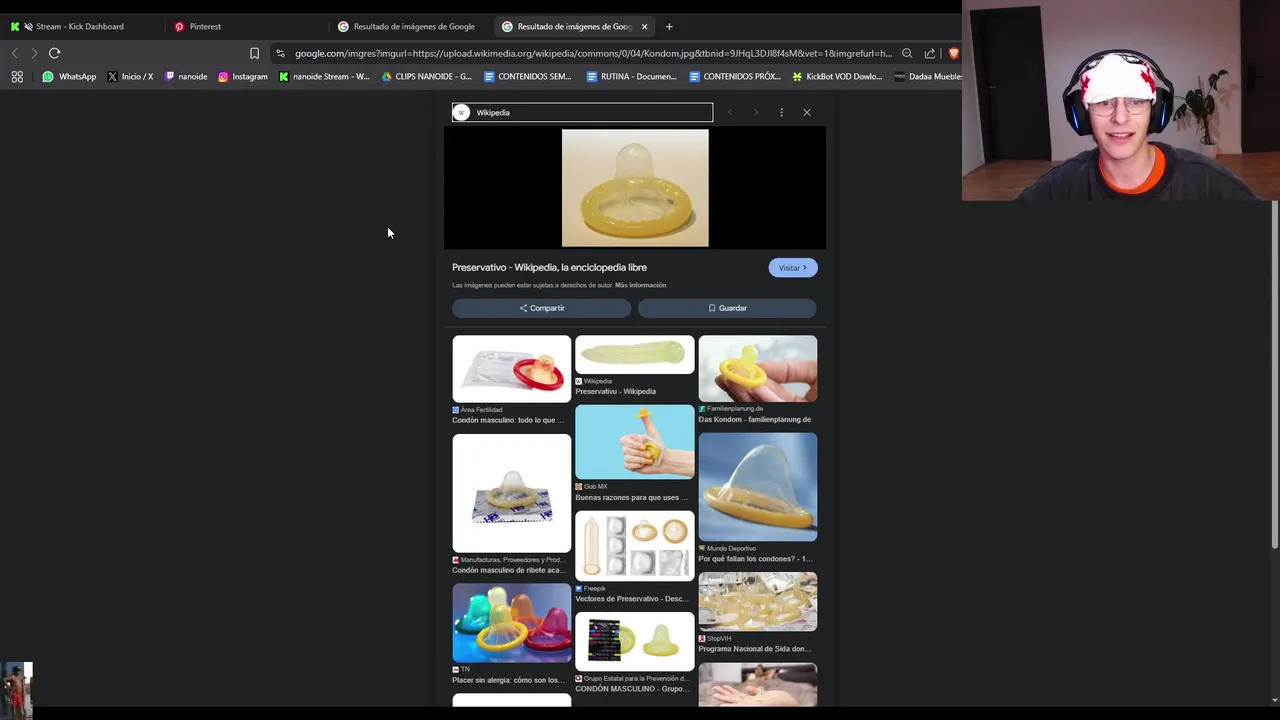This screenshot has width=1280, height=720.
Task: Open a new browser tab
Action: pos(669,27)
